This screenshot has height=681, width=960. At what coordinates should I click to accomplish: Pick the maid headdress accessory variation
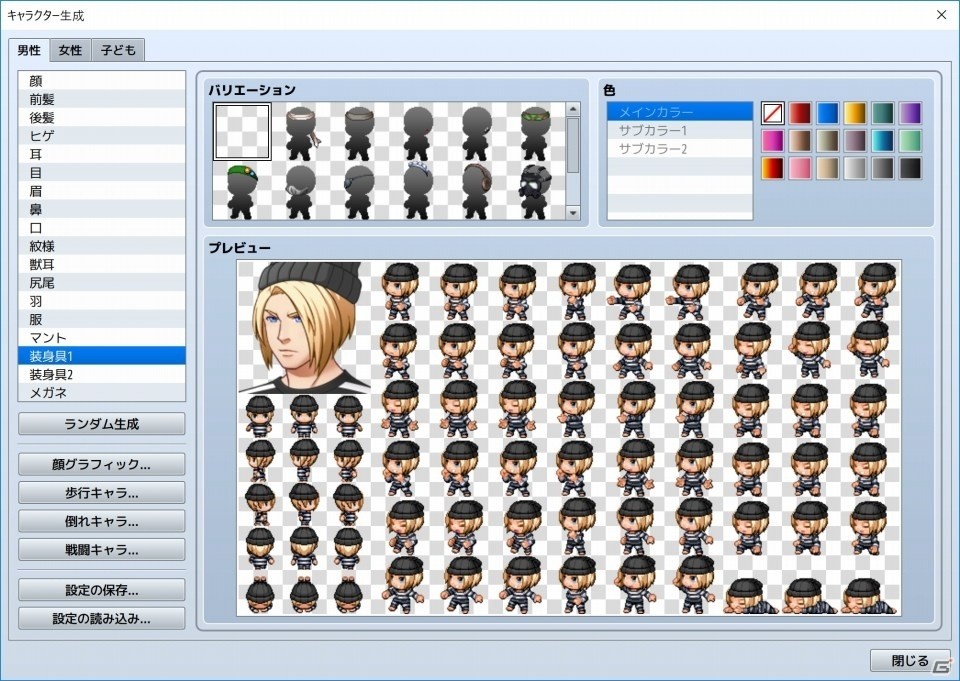(x=418, y=190)
